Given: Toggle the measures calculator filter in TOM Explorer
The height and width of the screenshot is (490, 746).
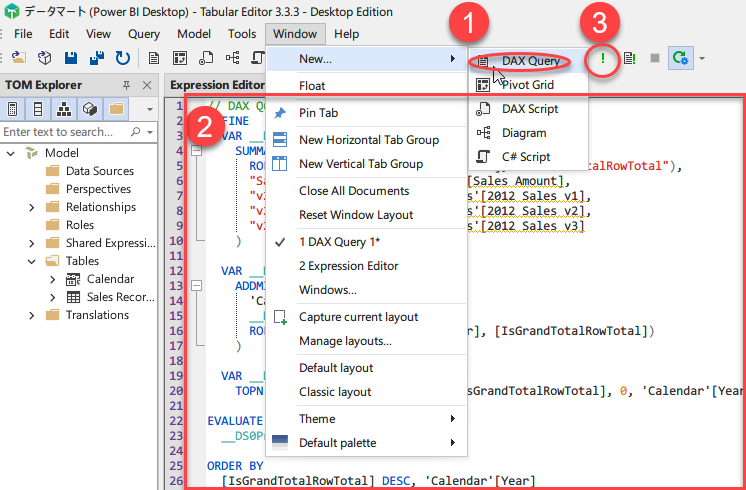Looking at the screenshot, I should pyautogui.click(x=13, y=109).
